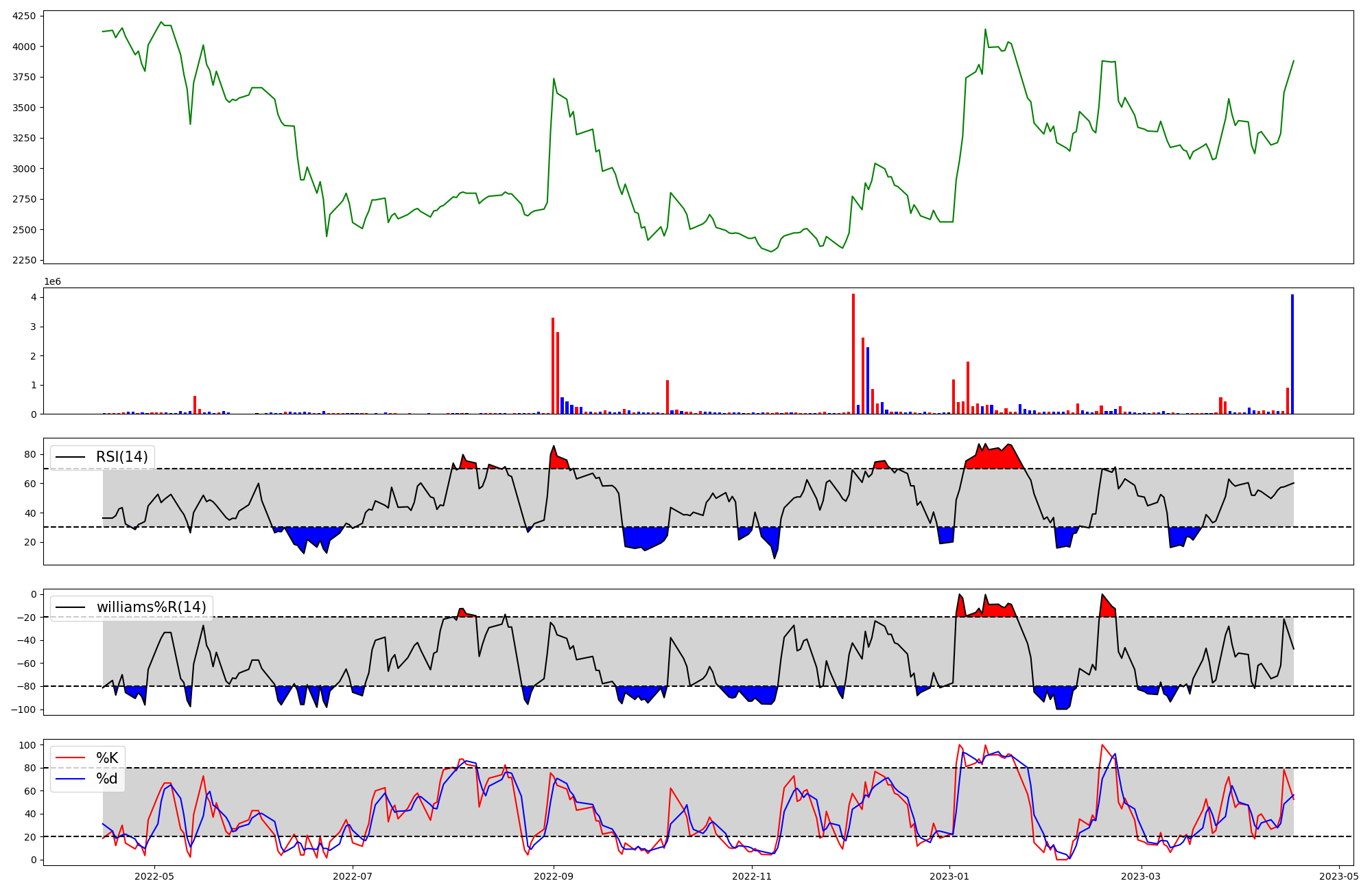Click the black RSI(14) legend line sample
This screenshot has height=892, width=1372.
click(71, 457)
